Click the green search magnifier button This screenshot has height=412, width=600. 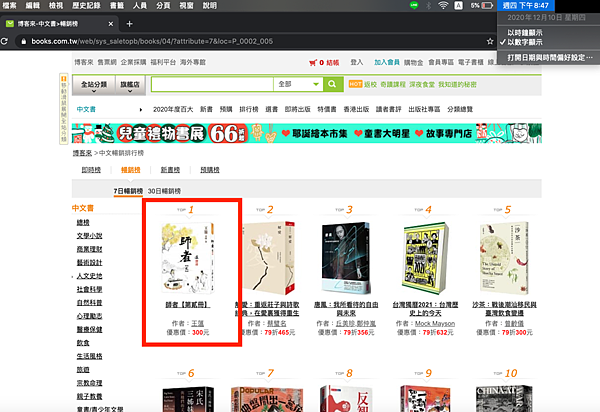(332, 84)
